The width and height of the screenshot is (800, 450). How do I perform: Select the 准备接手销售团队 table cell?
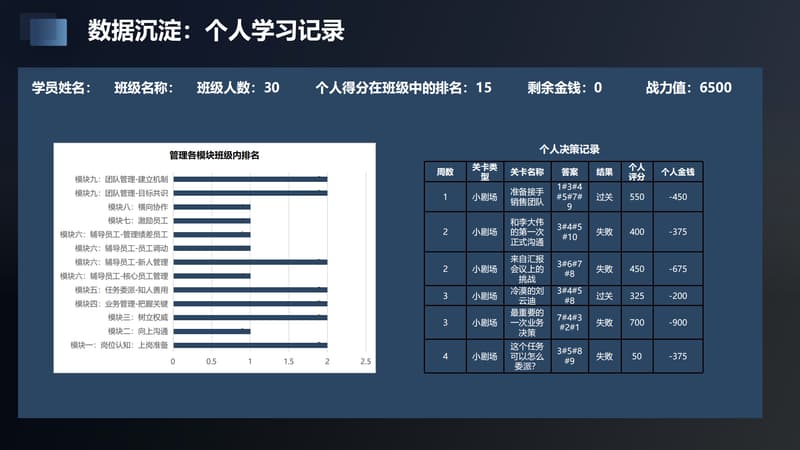pyautogui.click(x=527, y=197)
